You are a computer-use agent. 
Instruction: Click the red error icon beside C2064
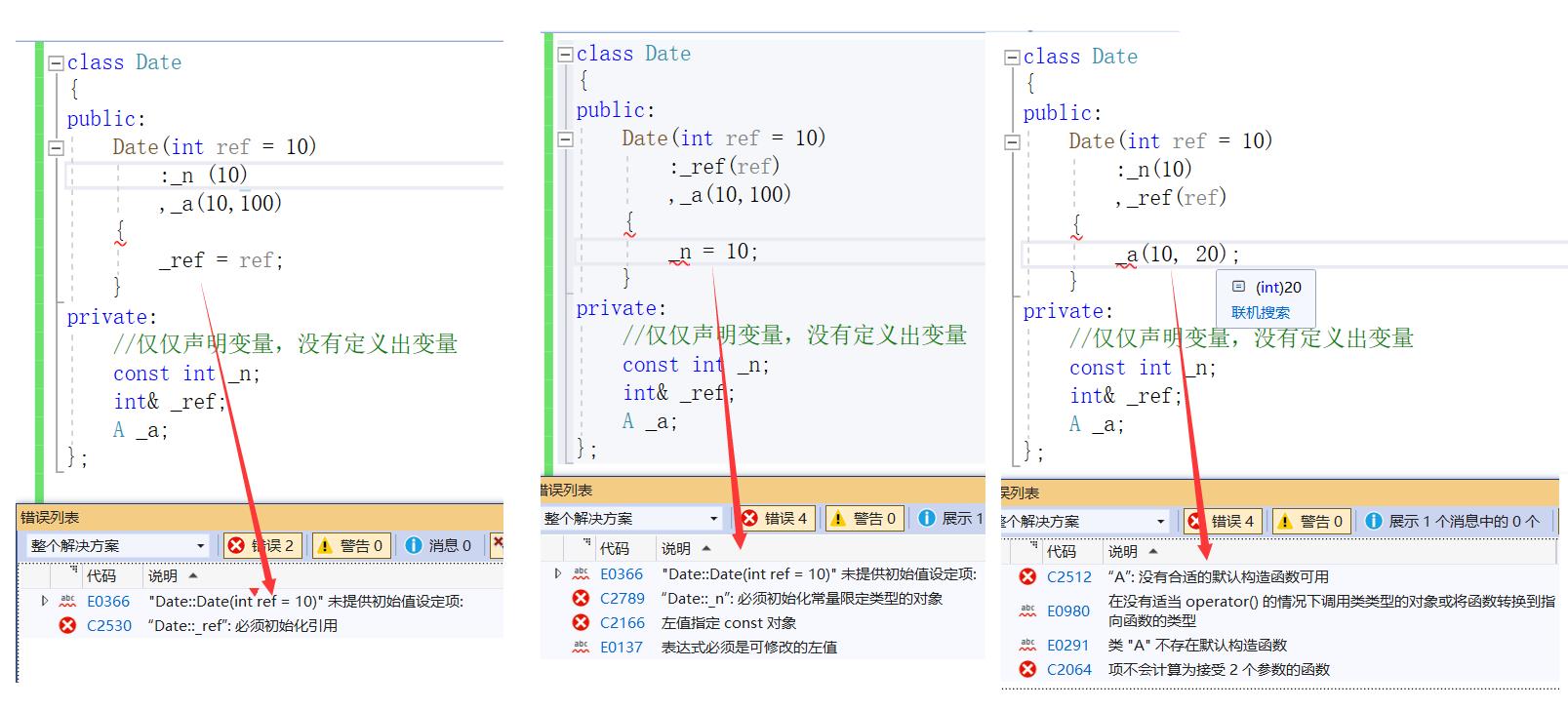point(1027,669)
